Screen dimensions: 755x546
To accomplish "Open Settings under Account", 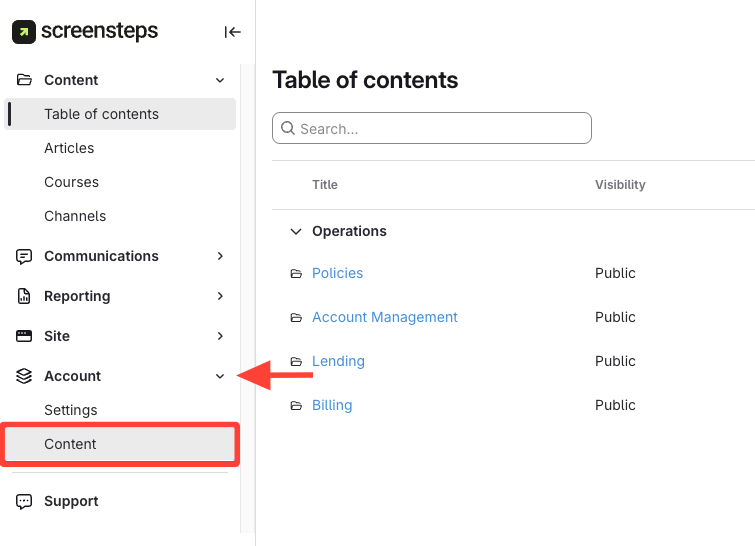I will pos(71,410).
